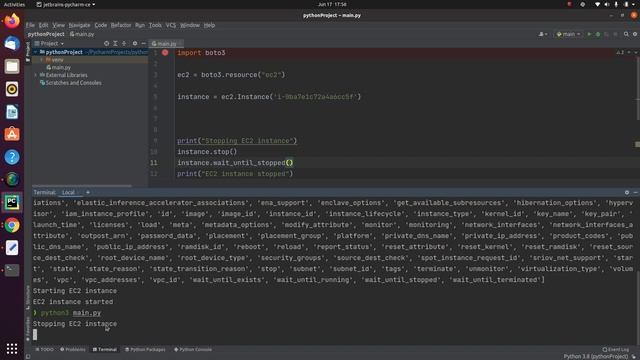
Task: Open the user account icon dropdown
Action: pos(543,34)
